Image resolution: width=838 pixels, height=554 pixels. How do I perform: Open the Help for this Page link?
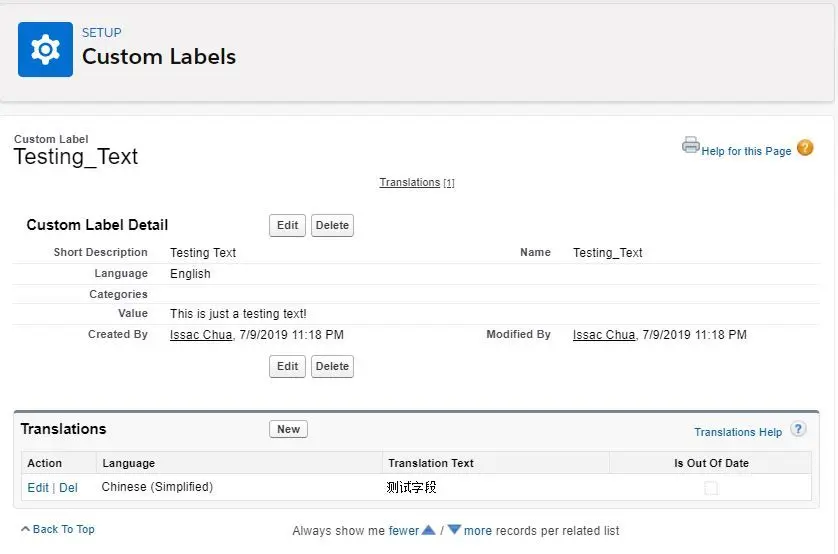[746, 151]
